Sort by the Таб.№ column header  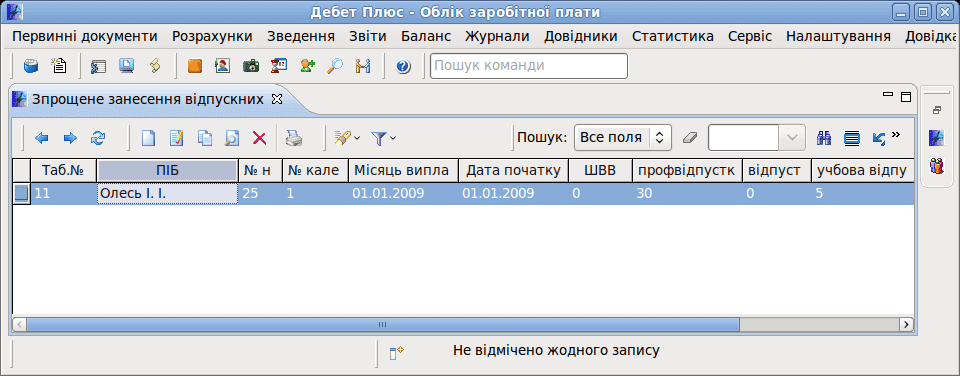63,171
